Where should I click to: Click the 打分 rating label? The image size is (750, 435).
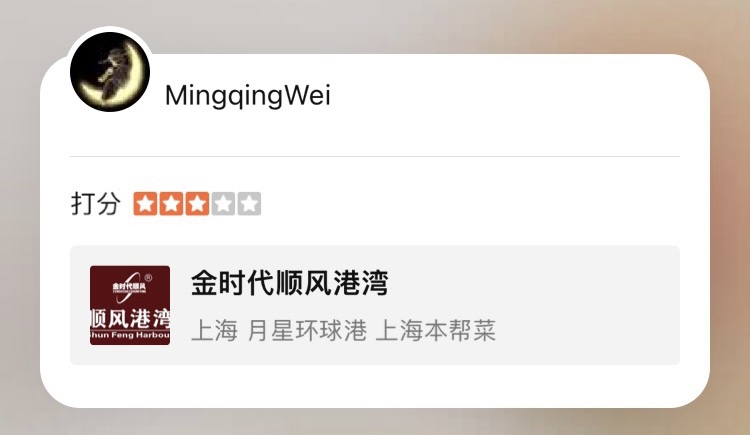coord(96,204)
